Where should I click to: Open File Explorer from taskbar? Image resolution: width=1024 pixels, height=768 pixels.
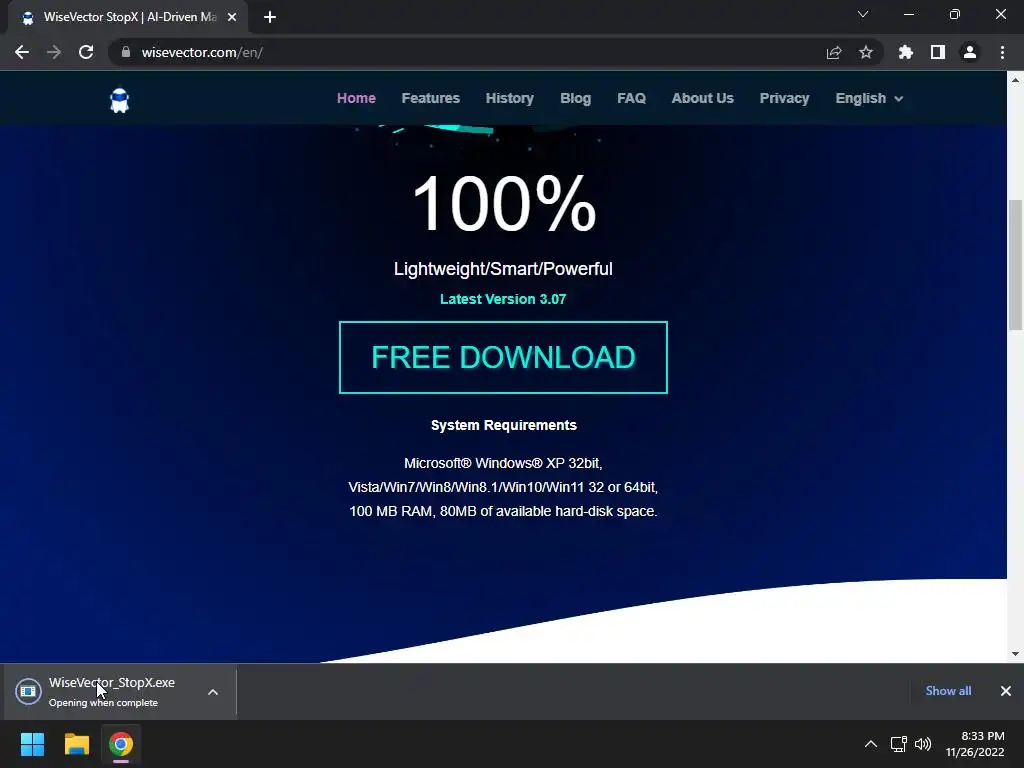pyautogui.click(x=76, y=744)
